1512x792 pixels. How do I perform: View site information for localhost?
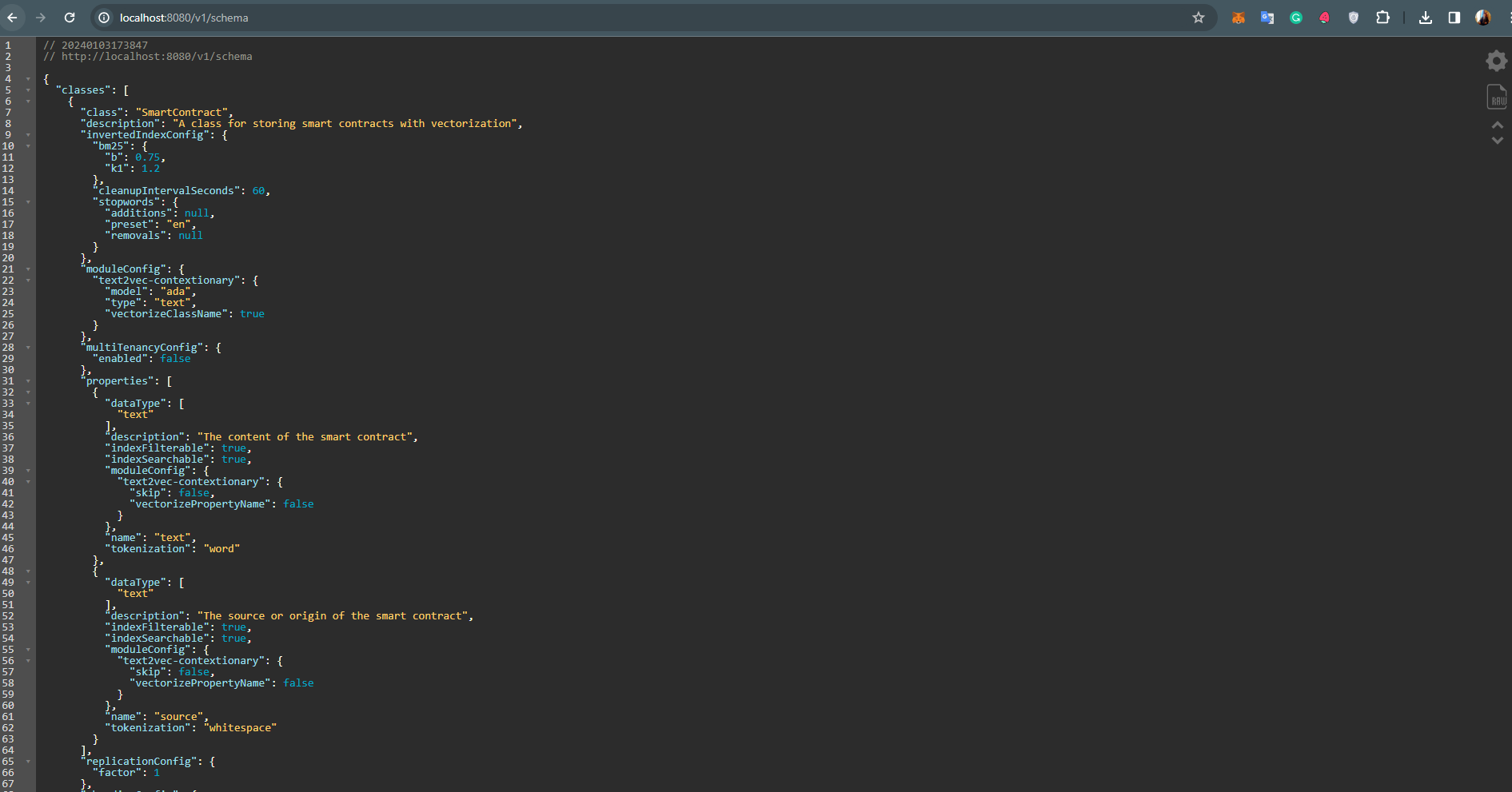coord(104,18)
